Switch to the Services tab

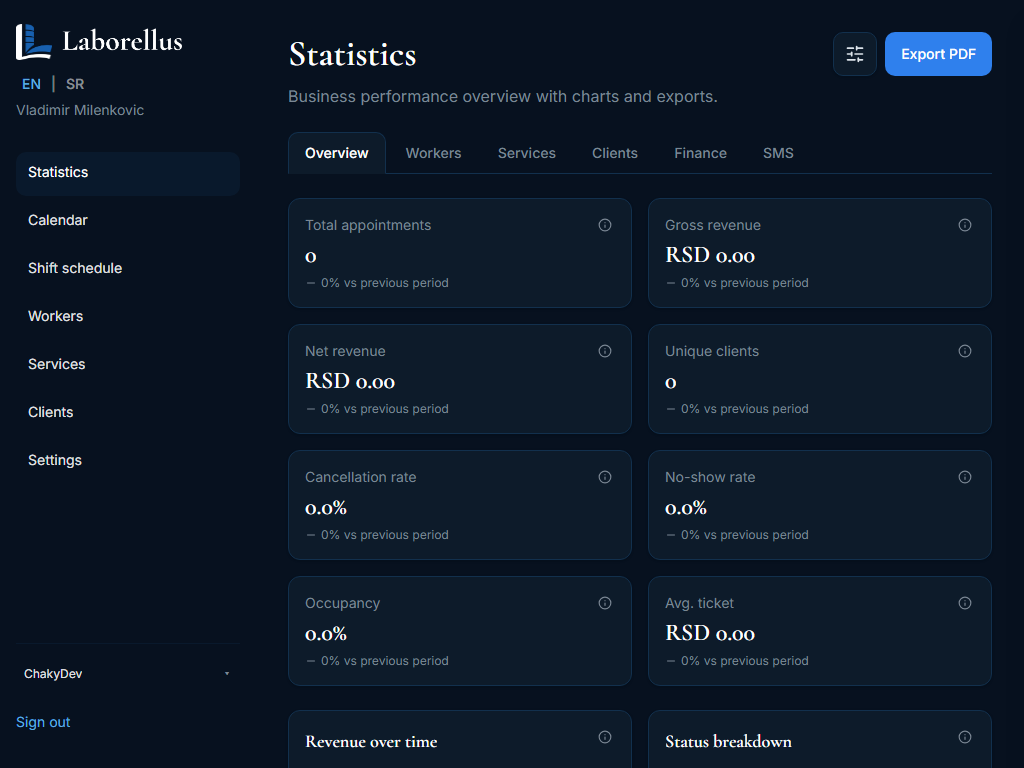526,153
